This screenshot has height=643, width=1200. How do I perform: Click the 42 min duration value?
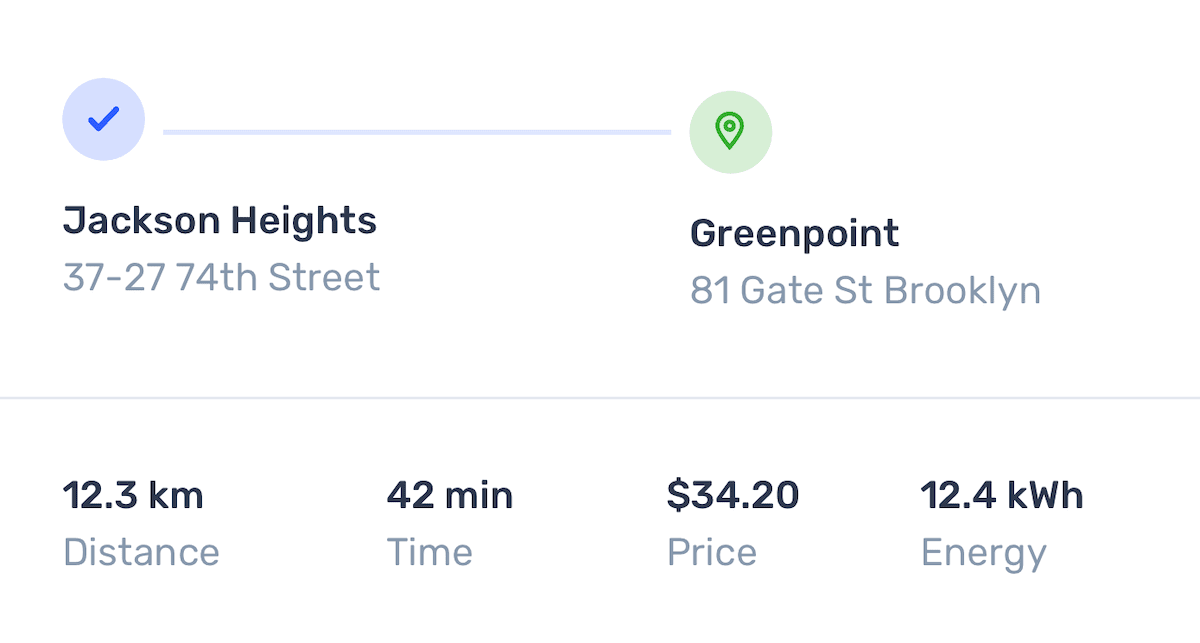pyautogui.click(x=450, y=495)
